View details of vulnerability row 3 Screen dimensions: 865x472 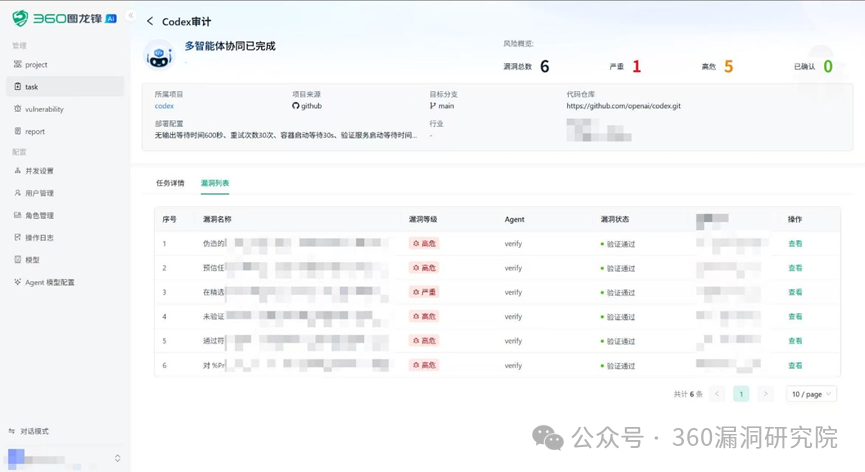(795, 292)
